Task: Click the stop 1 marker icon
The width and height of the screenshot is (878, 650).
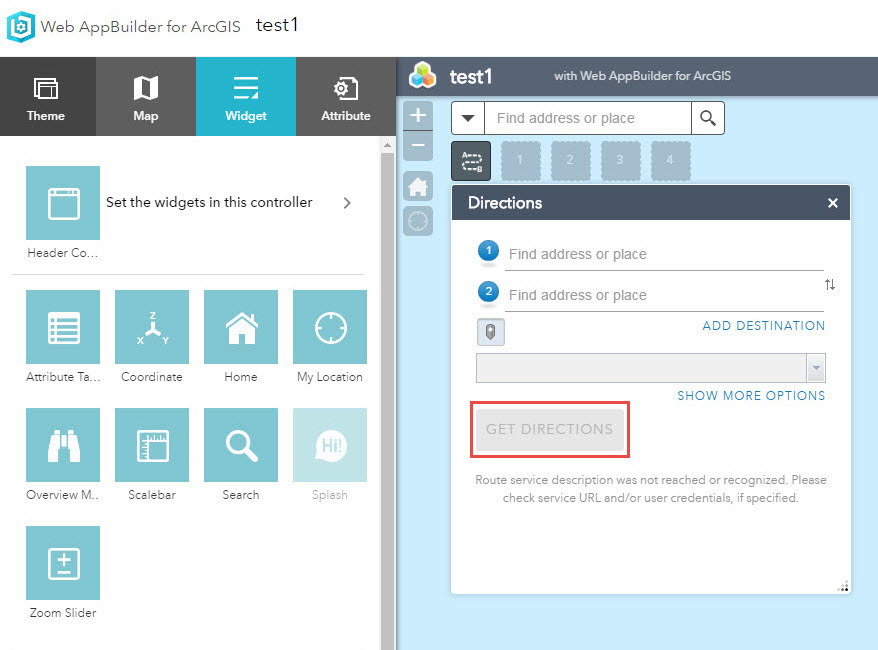Action: click(x=488, y=251)
